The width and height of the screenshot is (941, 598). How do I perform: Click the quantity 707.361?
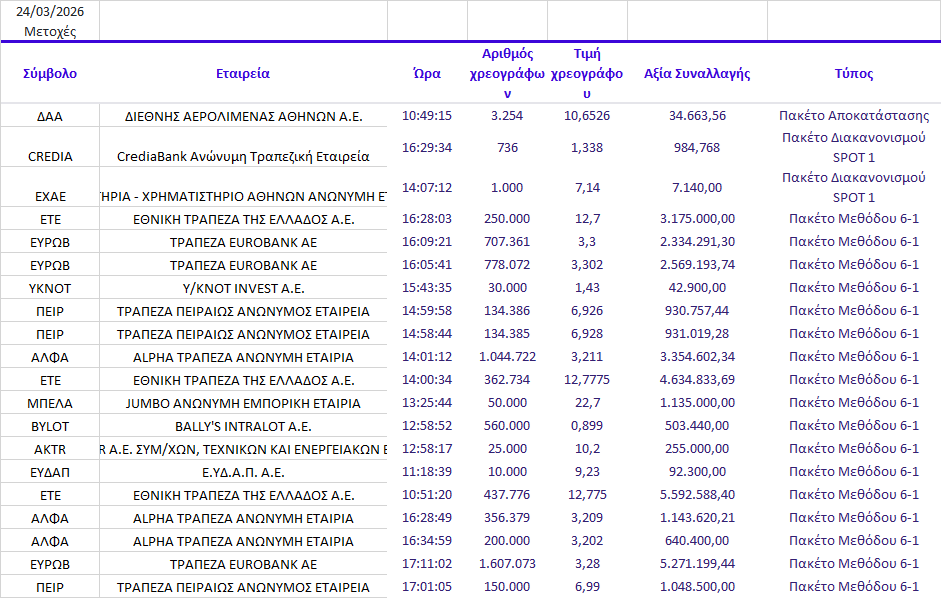tap(507, 242)
